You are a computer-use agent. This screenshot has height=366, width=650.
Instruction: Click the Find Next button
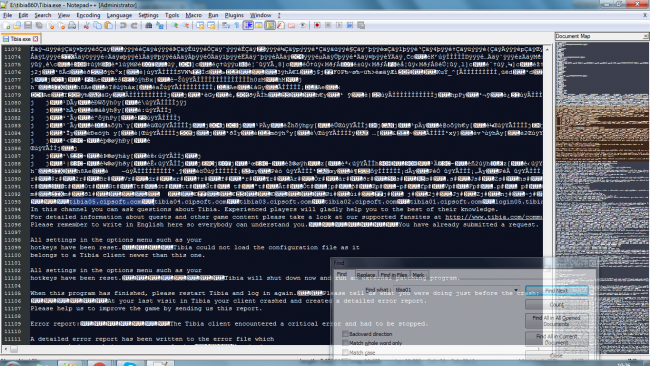click(x=557, y=291)
